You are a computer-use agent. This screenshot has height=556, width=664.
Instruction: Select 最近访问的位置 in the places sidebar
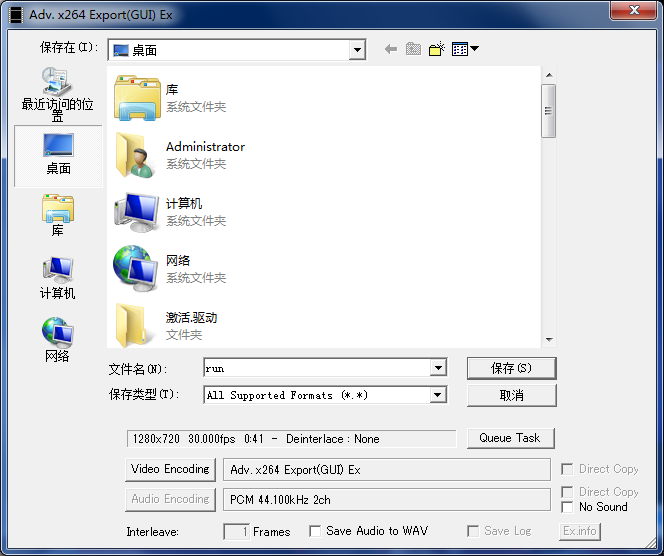pyautogui.click(x=58, y=94)
